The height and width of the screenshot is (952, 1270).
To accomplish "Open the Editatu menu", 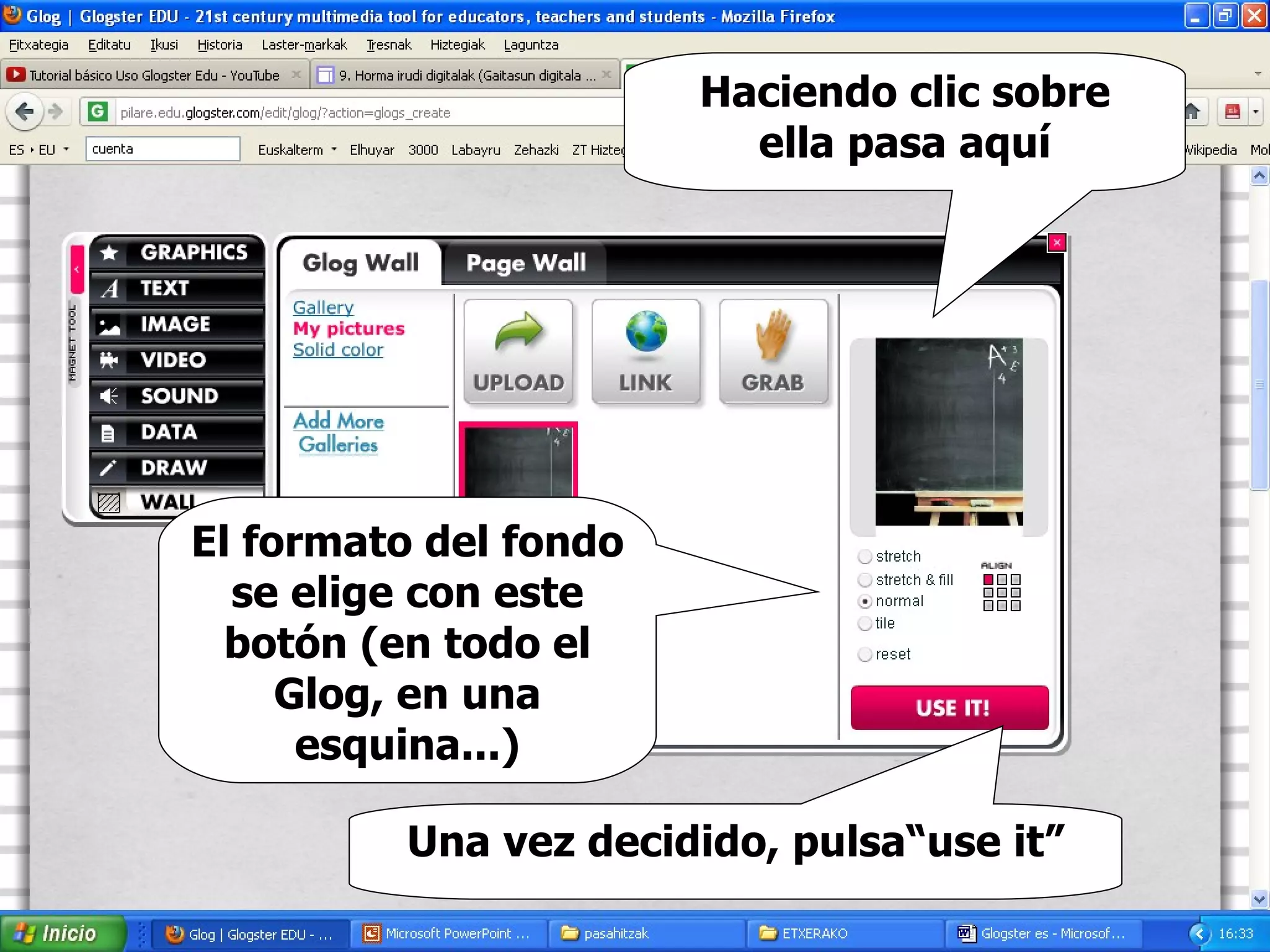I will pos(109,45).
